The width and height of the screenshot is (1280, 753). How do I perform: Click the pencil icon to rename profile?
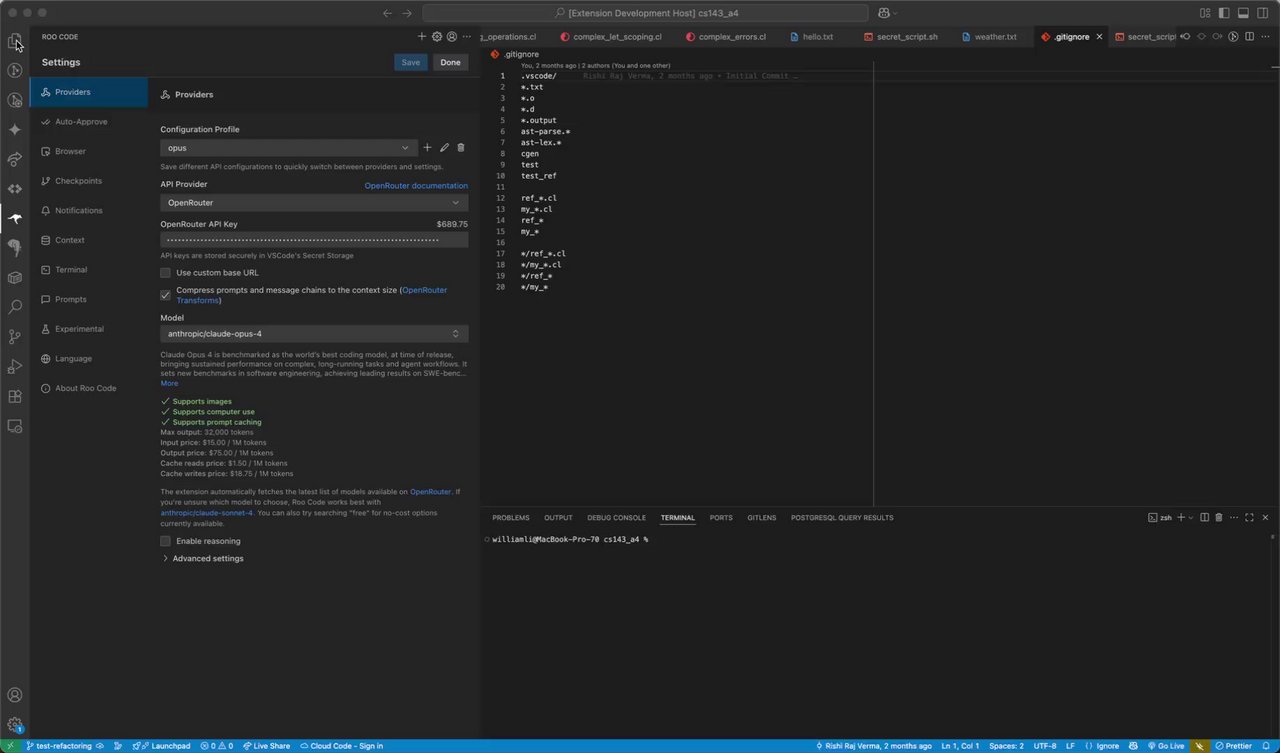444,148
